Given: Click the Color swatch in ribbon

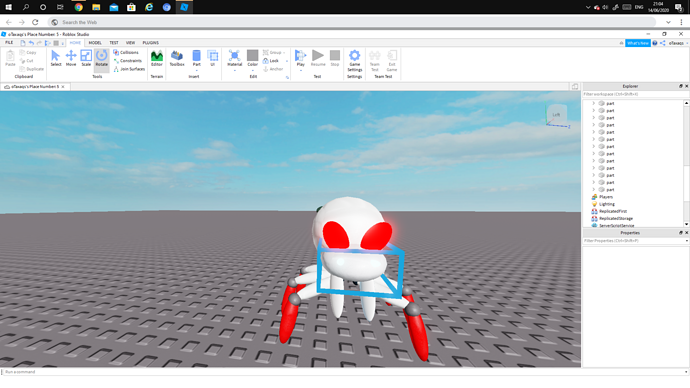Looking at the screenshot, I should coord(252,55).
